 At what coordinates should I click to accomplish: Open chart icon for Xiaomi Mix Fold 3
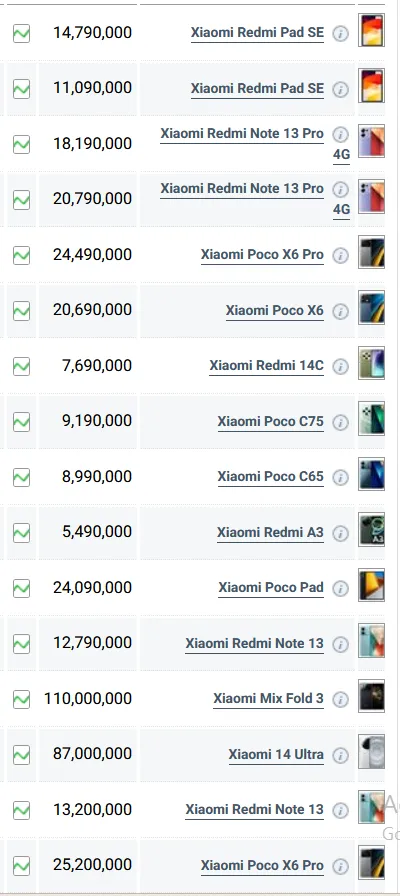click(21, 698)
